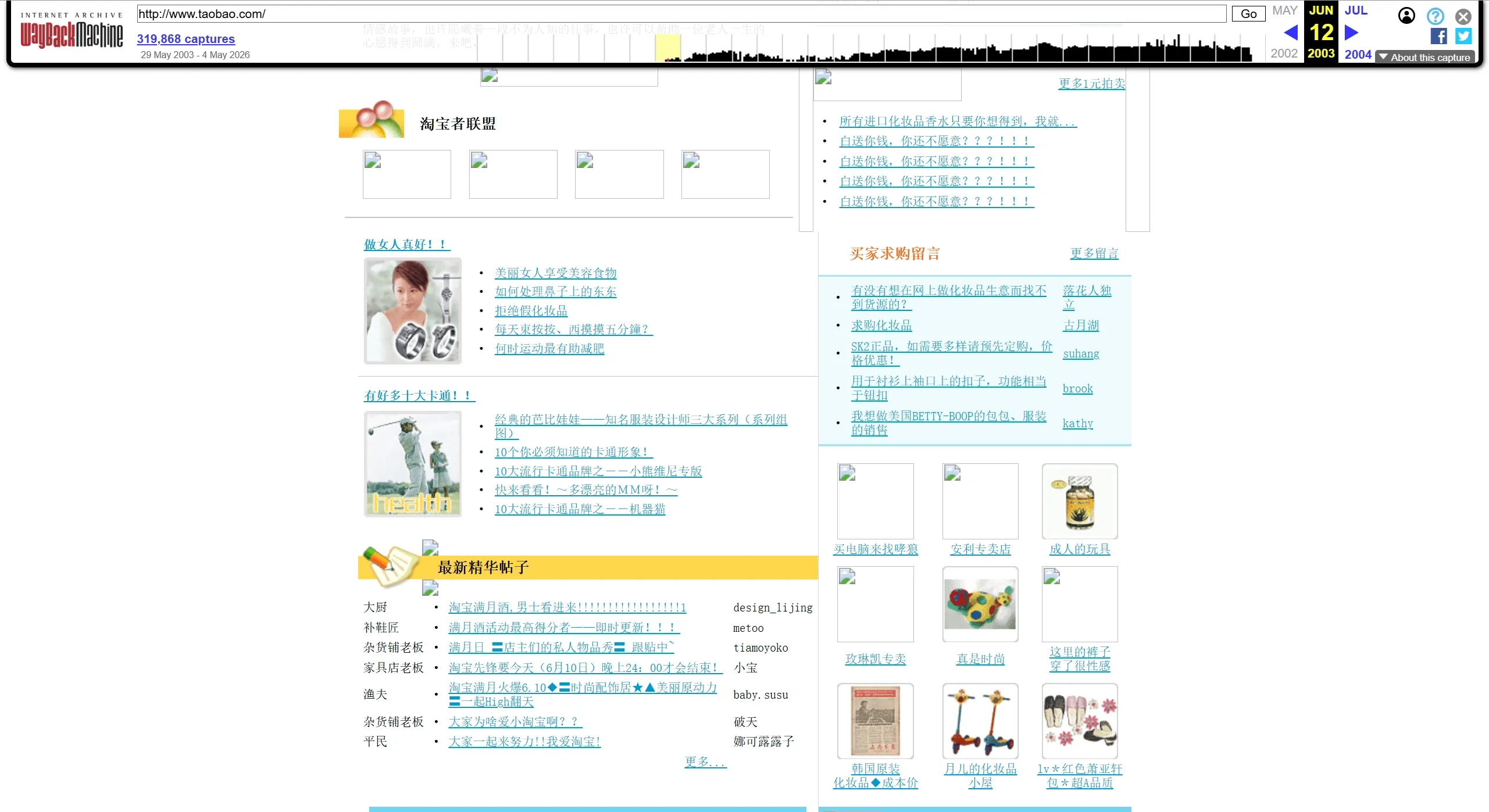Click the old newspaper thumbnail above 韩国原装
1489x812 pixels.
(875, 721)
